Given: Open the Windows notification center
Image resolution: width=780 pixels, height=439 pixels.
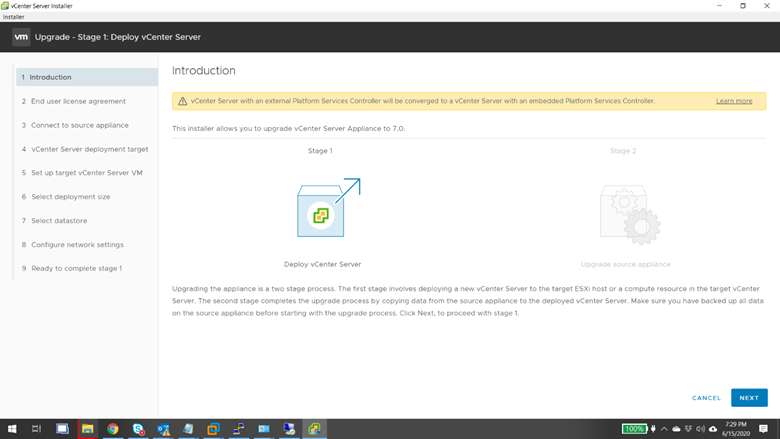Looking at the screenshot, I should [x=764, y=429].
